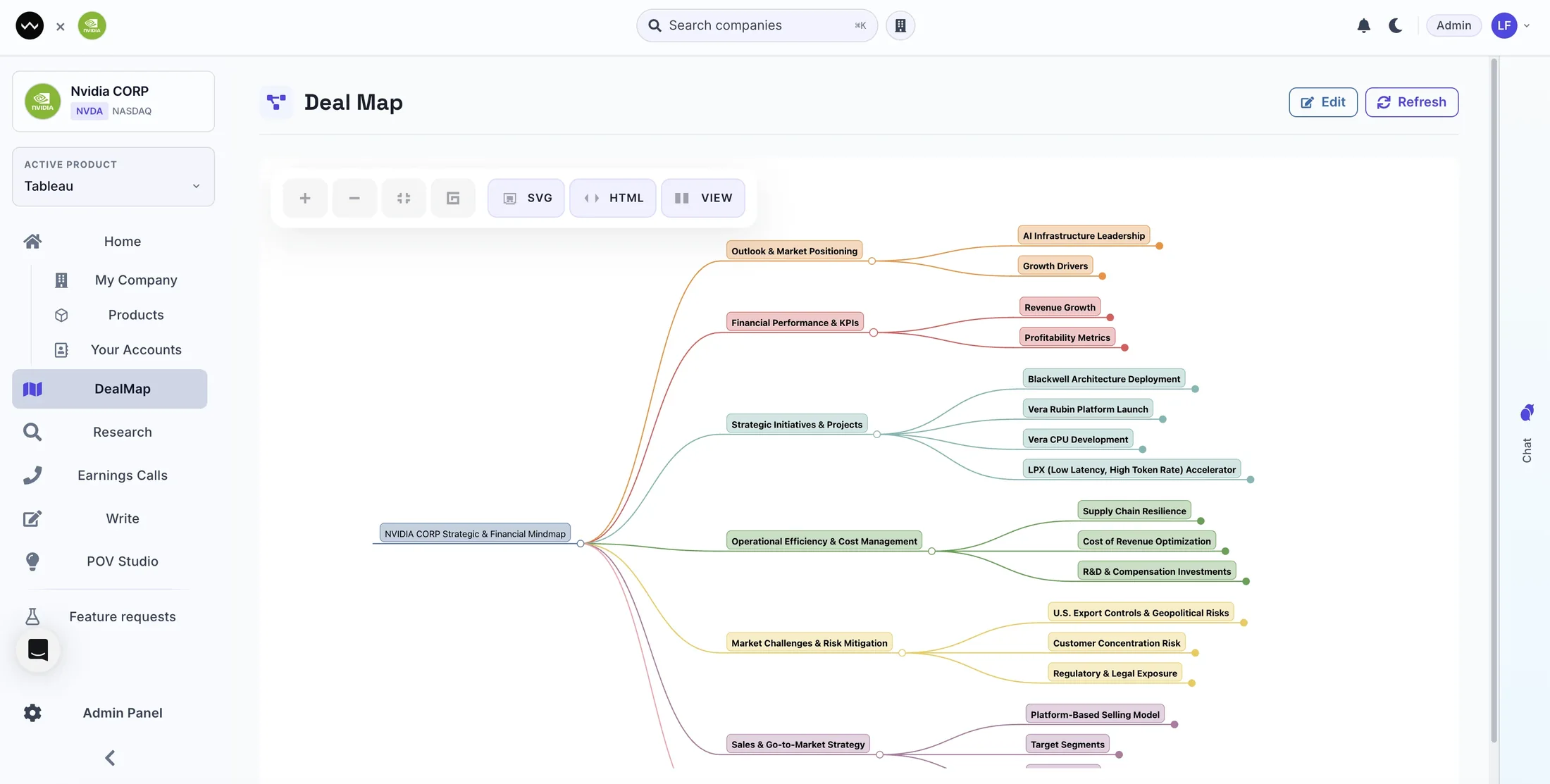This screenshot has height=784, width=1550.
Task: Click the Earnings Calls phone icon
Action: click(x=32, y=475)
